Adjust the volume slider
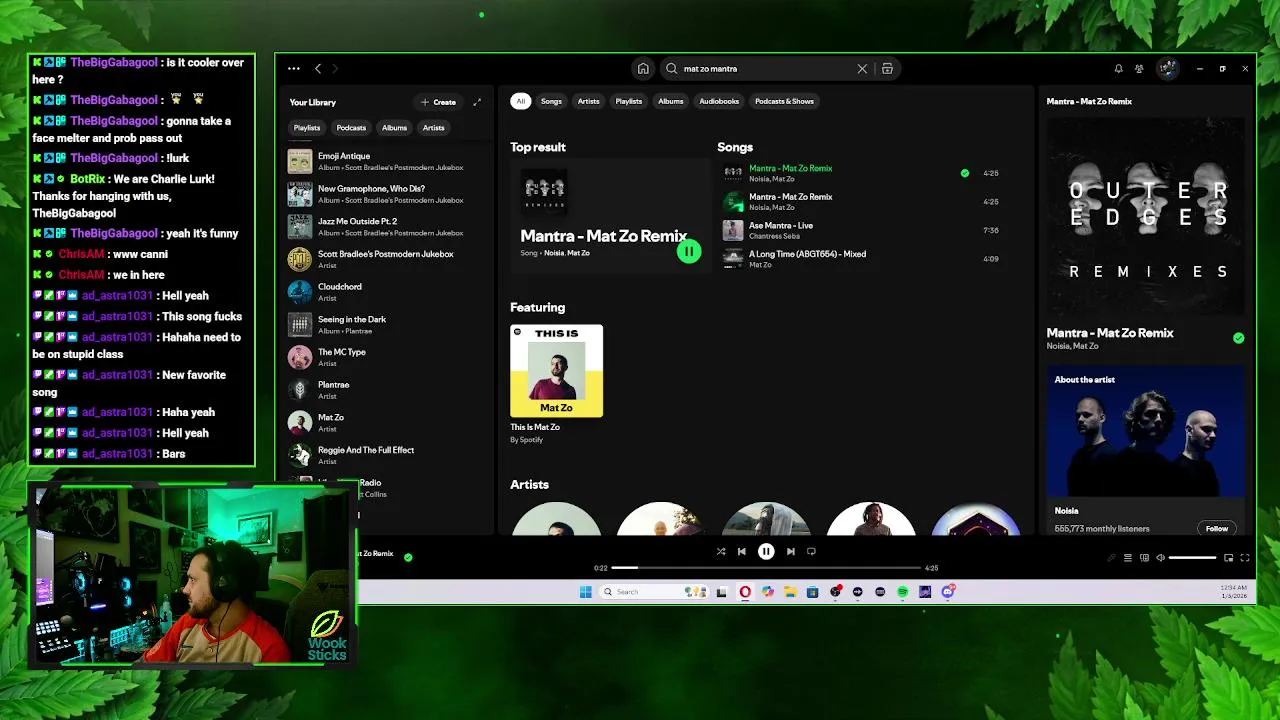This screenshot has height=720, width=1280. point(1193,558)
